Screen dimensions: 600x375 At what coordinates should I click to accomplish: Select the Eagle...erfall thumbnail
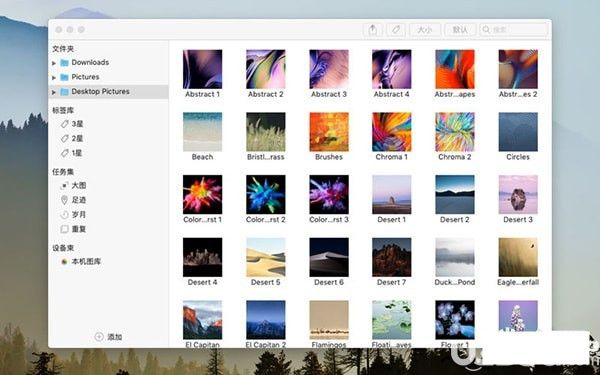pos(518,258)
